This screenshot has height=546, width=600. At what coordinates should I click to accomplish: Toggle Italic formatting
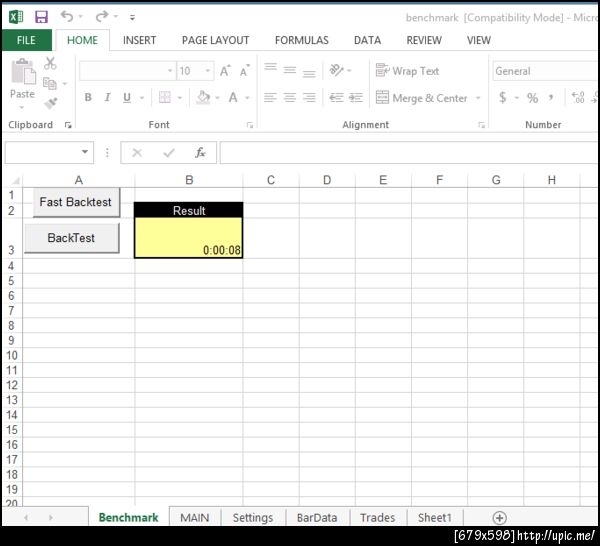pos(108,98)
